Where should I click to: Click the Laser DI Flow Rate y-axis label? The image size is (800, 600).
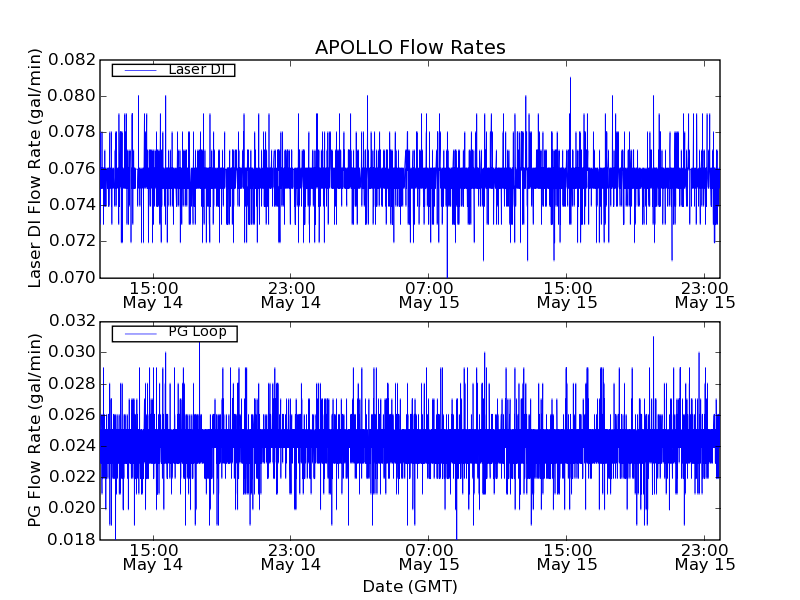(35, 170)
